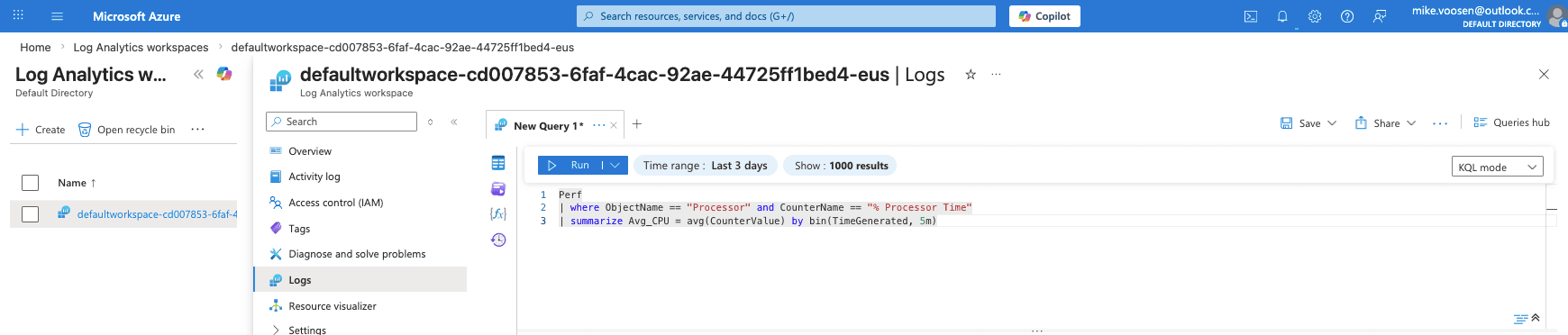Open the notifications bell
The width and height of the screenshot is (1568, 335).
[1282, 16]
